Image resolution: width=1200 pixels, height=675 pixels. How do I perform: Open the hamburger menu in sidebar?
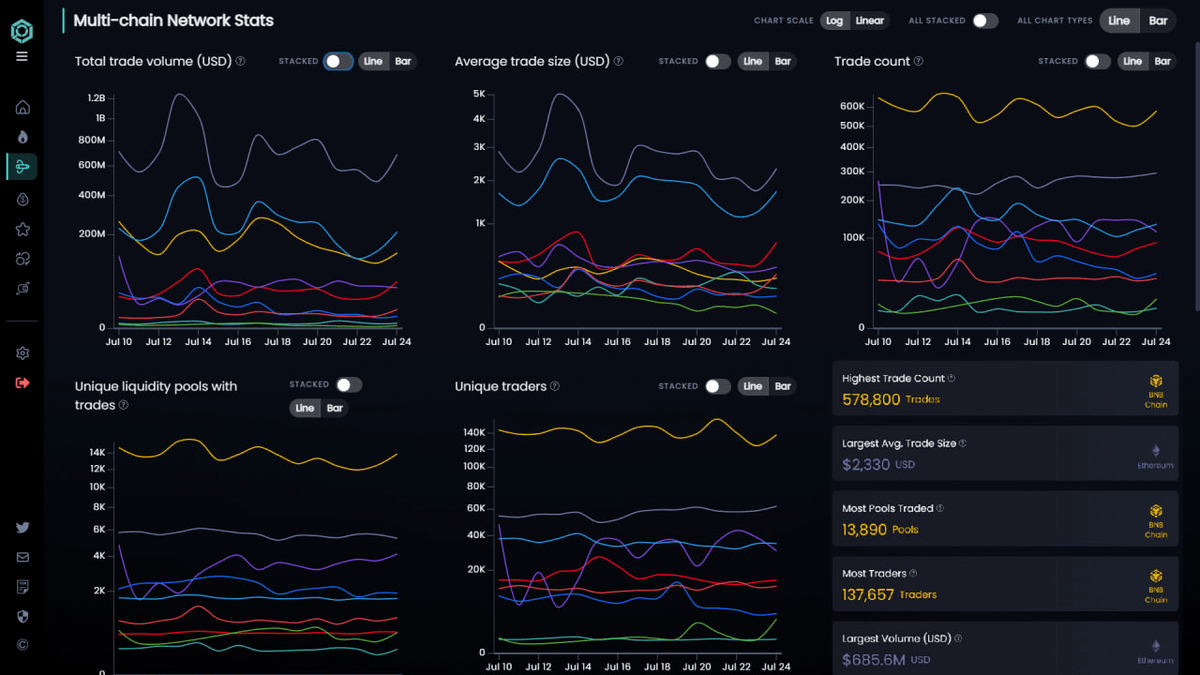(22, 57)
